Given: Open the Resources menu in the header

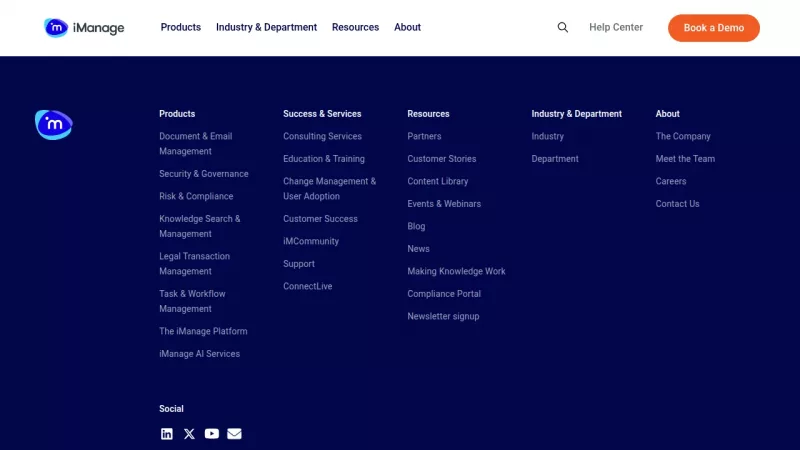Looking at the screenshot, I should [x=356, y=28].
